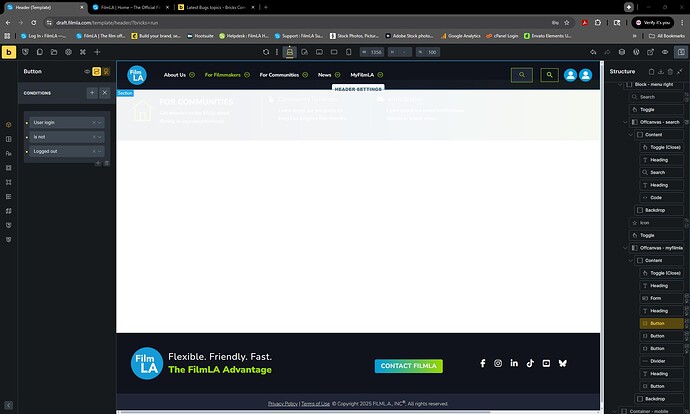Collapse all icon in Structure header
690x414 pixels.
(x=680, y=71)
